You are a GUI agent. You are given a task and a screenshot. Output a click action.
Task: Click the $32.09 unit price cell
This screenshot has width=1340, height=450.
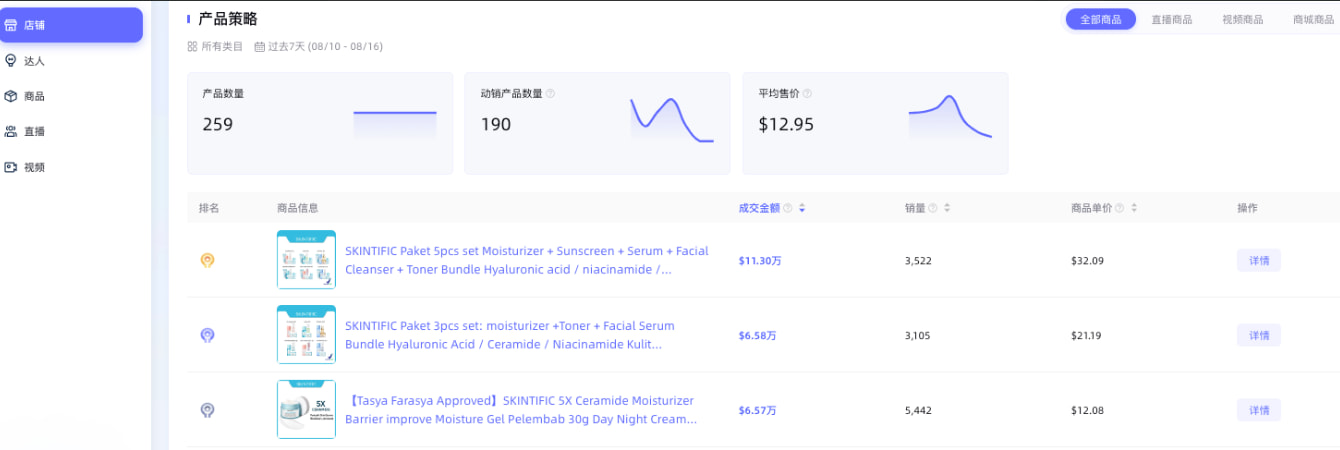pos(1086,260)
